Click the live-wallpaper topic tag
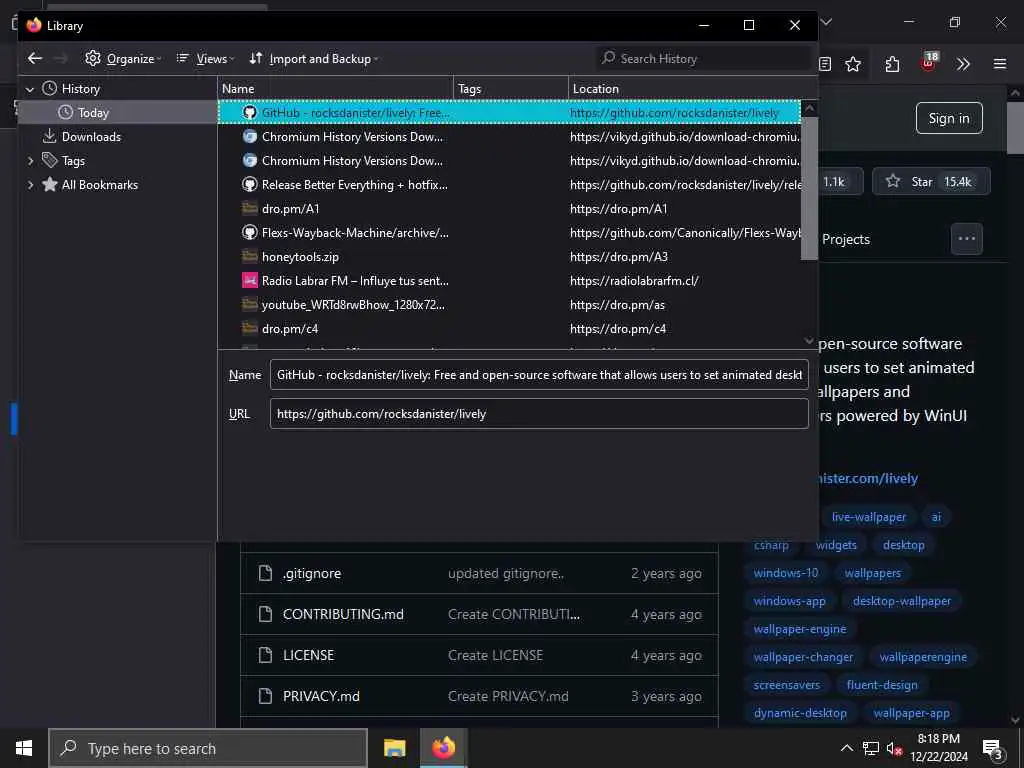Image resolution: width=1024 pixels, height=768 pixels. 869,517
